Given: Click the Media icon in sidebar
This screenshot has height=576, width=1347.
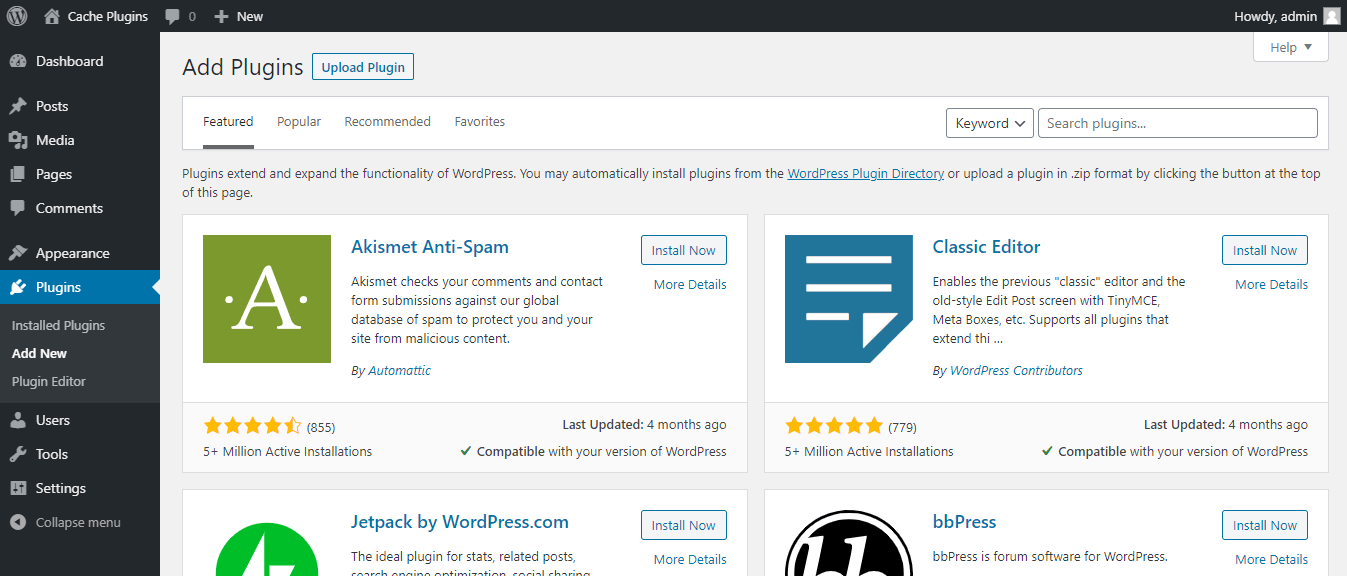Looking at the screenshot, I should [x=18, y=140].
